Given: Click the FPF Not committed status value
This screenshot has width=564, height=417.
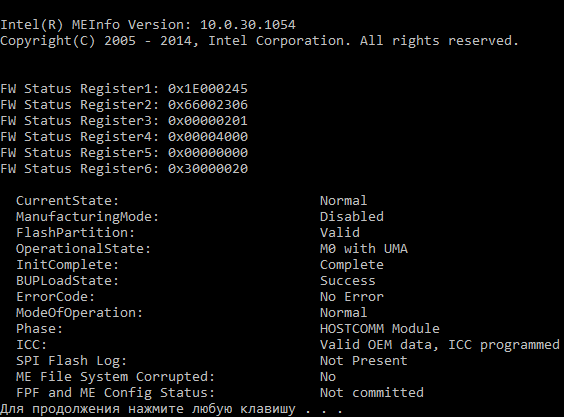Looking at the screenshot, I should point(372,393).
